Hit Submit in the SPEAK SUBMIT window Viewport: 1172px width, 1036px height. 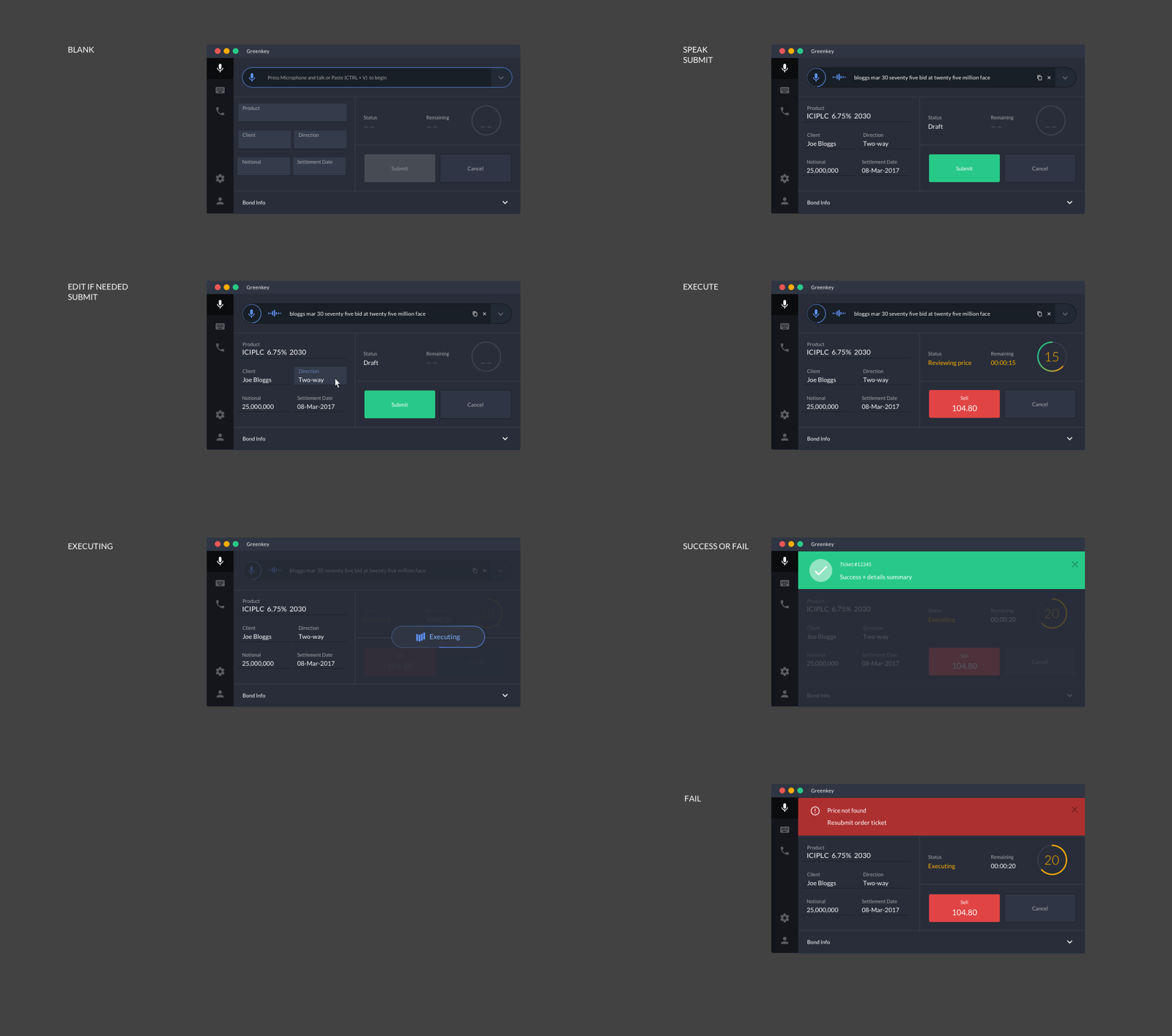pyautogui.click(x=964, y=169)
